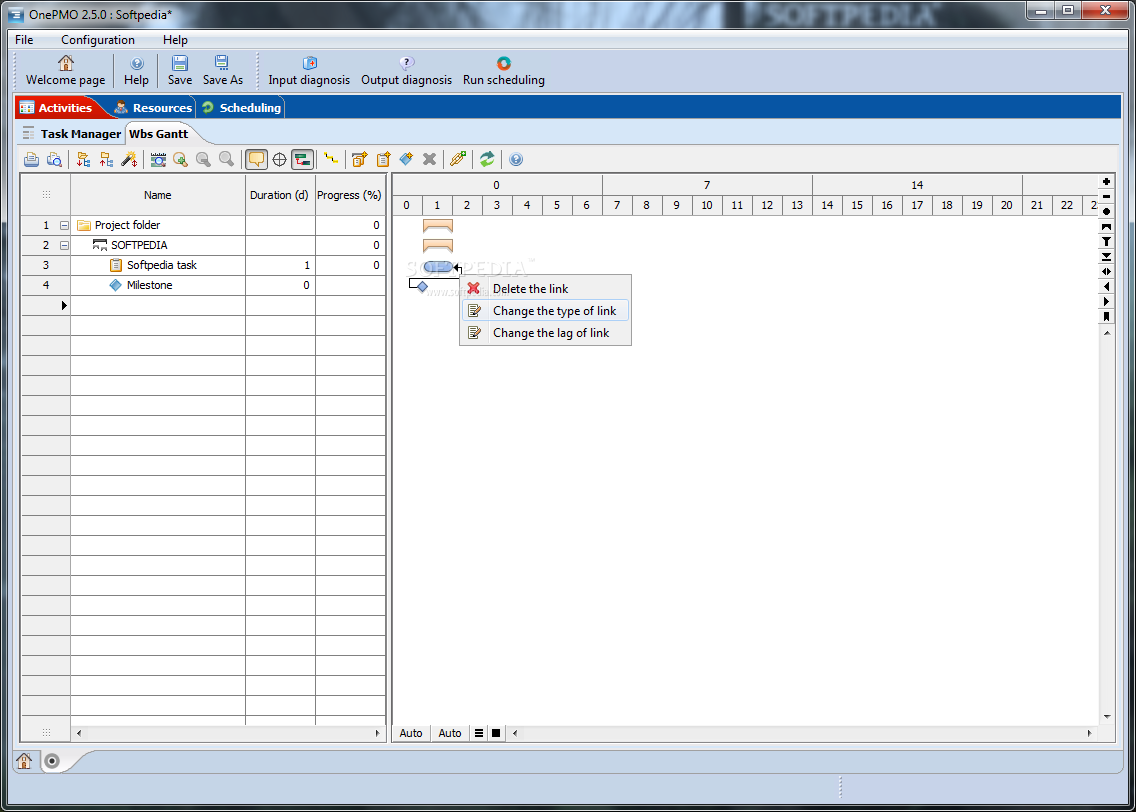Click the funnel filter button on side strip
Image resolution: width=1136 pixels, height=812 pixels.
[1106, 242]
